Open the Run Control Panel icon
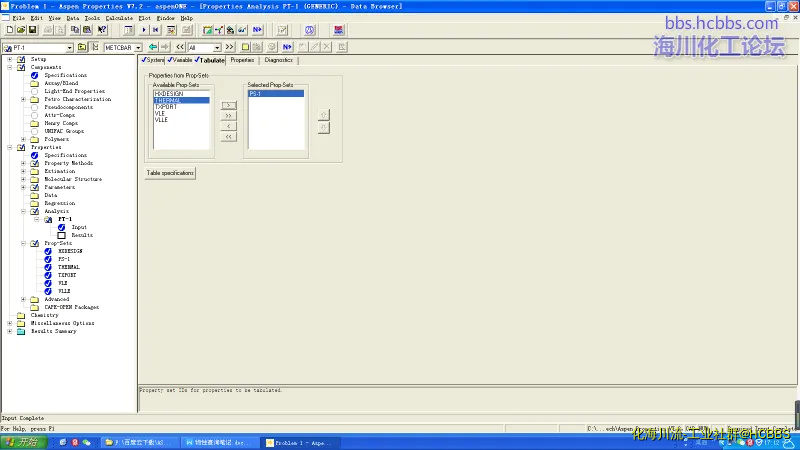The image size is (800, 450). coord(171,30)
